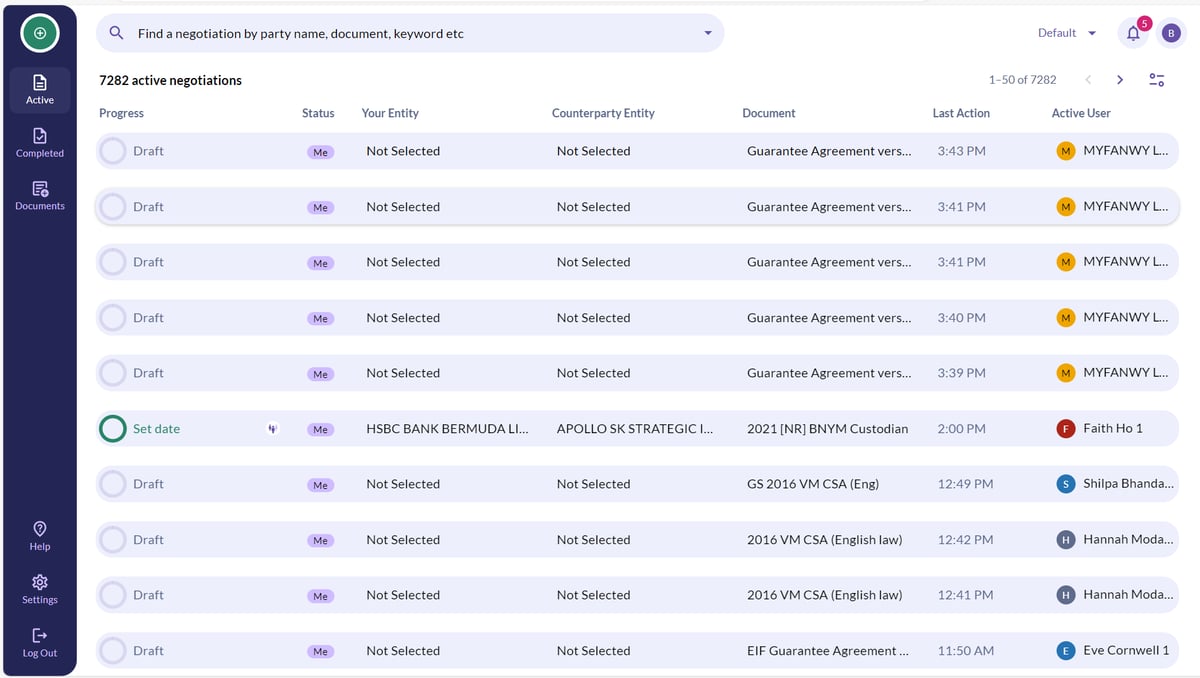This screenshot has height=678, width=1200.
Task: Go to next page of negotiations
Action: pyautogui.click(x=1120, y=80)
